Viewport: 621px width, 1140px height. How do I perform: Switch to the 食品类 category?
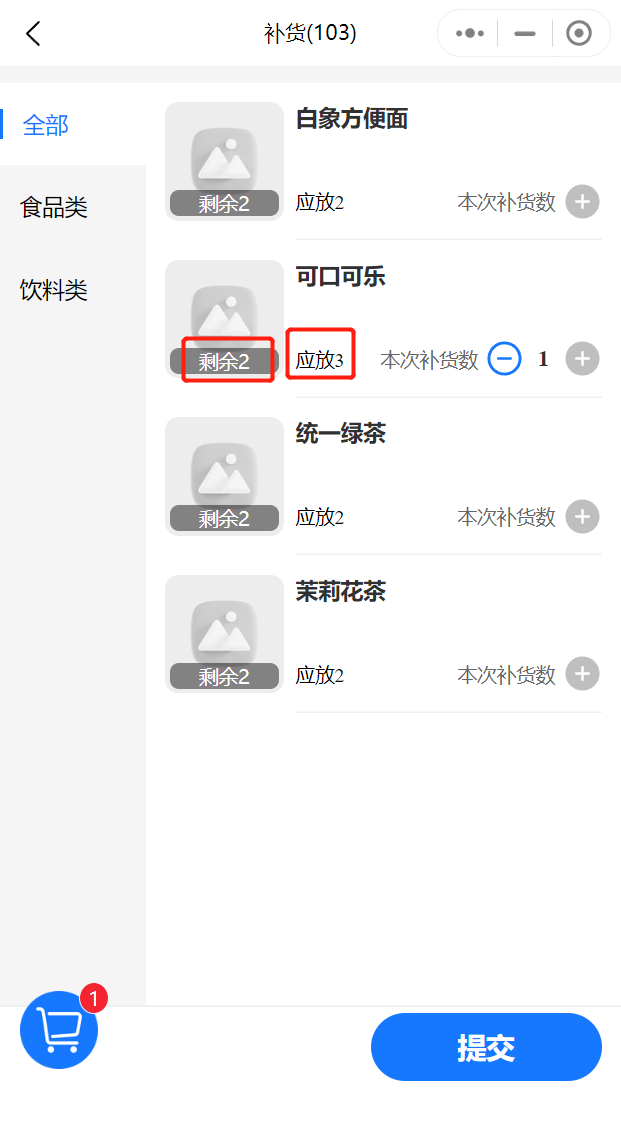coord(54,207)
